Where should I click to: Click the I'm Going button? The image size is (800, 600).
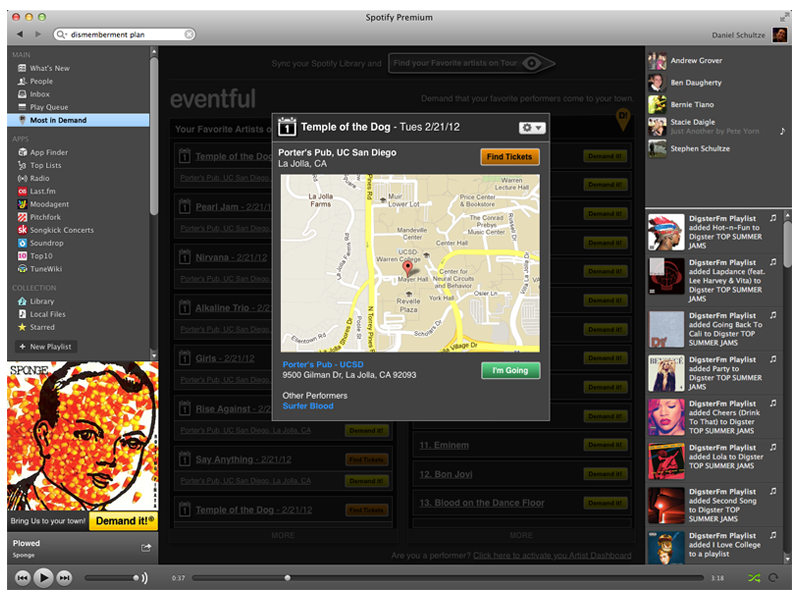(510, 371)
